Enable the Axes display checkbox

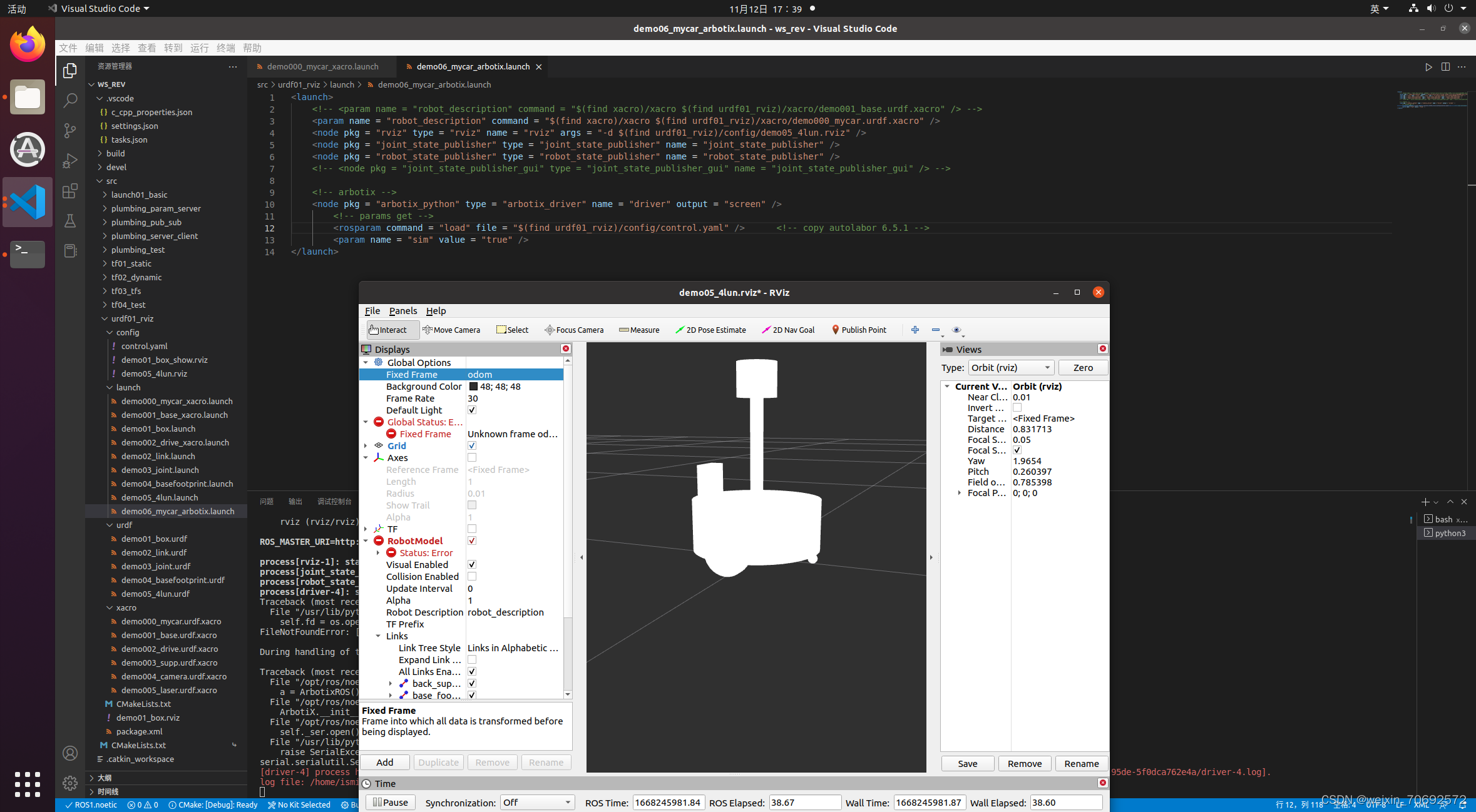pos(472,457)
